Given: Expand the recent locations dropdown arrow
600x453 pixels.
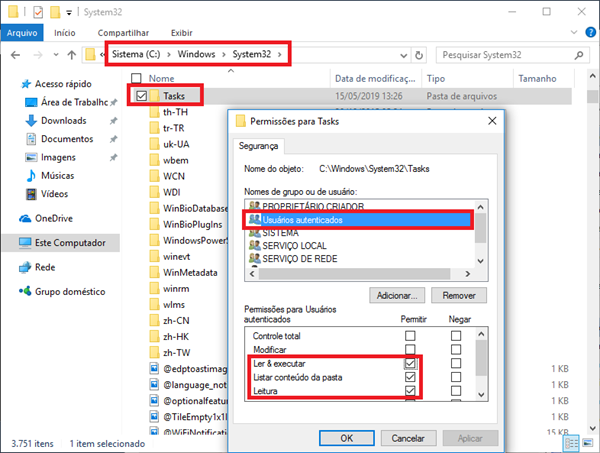Looking at the screenshot, I should pyautogui.click(x=56, y=55).
